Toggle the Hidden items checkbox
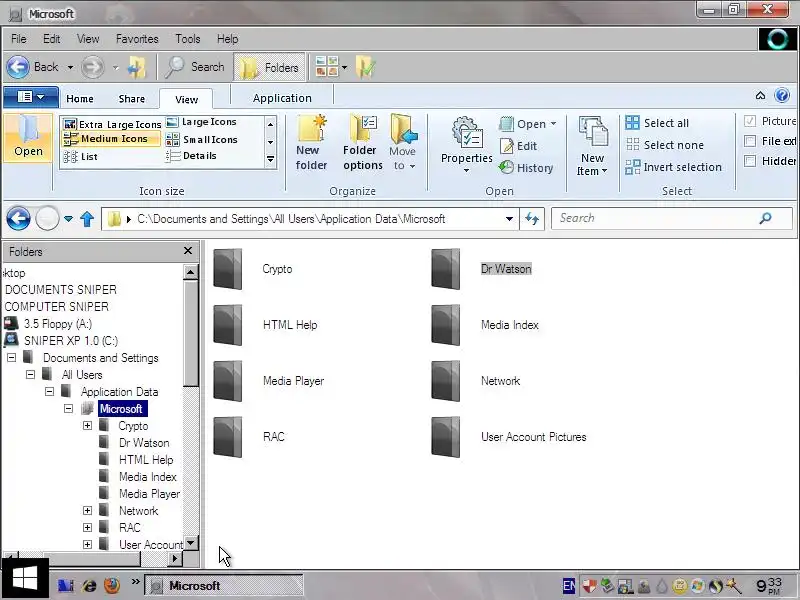800x600 pixels. tap(750, 161)
